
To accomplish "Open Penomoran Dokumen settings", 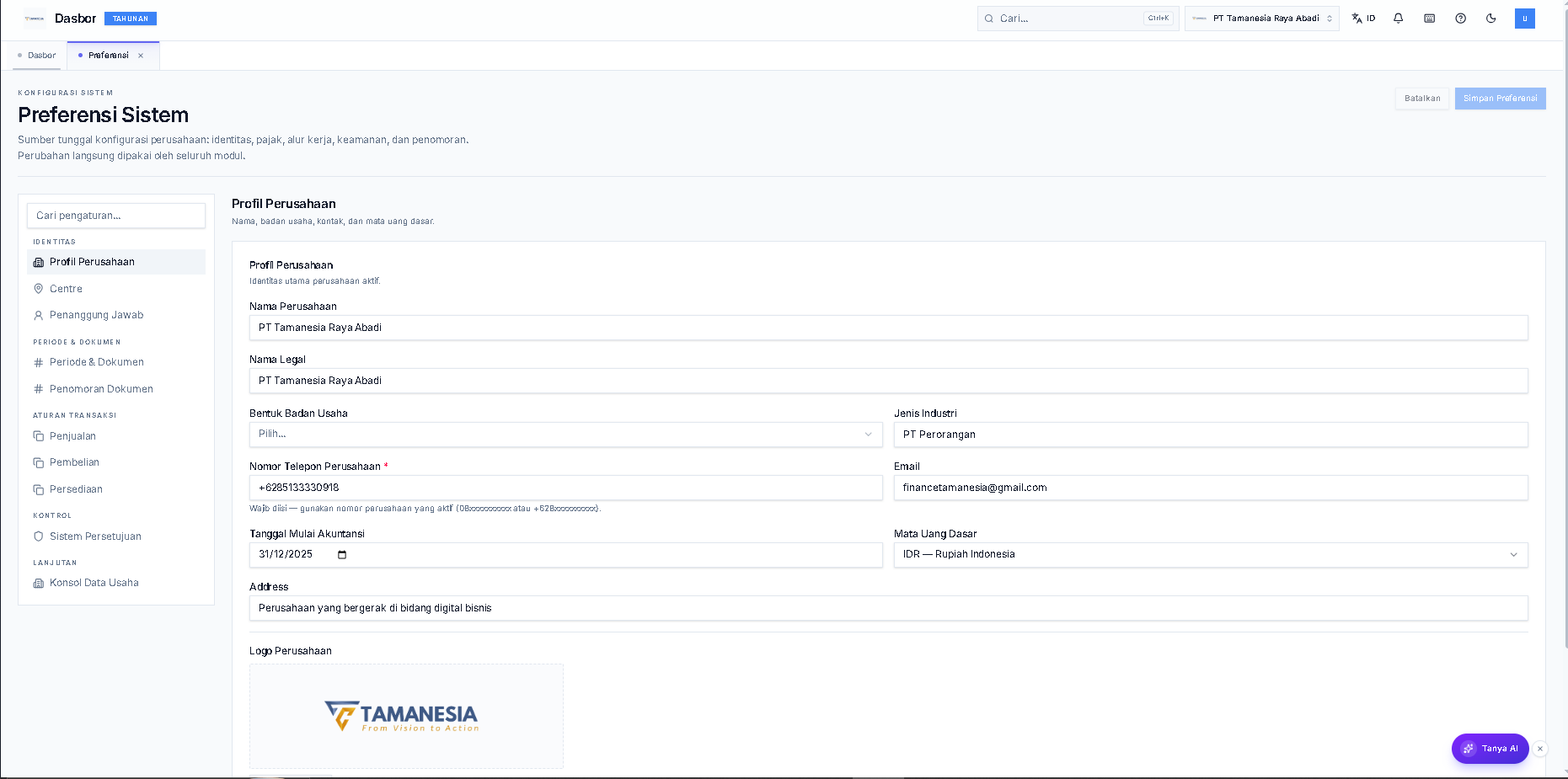I will pos(116,389).
